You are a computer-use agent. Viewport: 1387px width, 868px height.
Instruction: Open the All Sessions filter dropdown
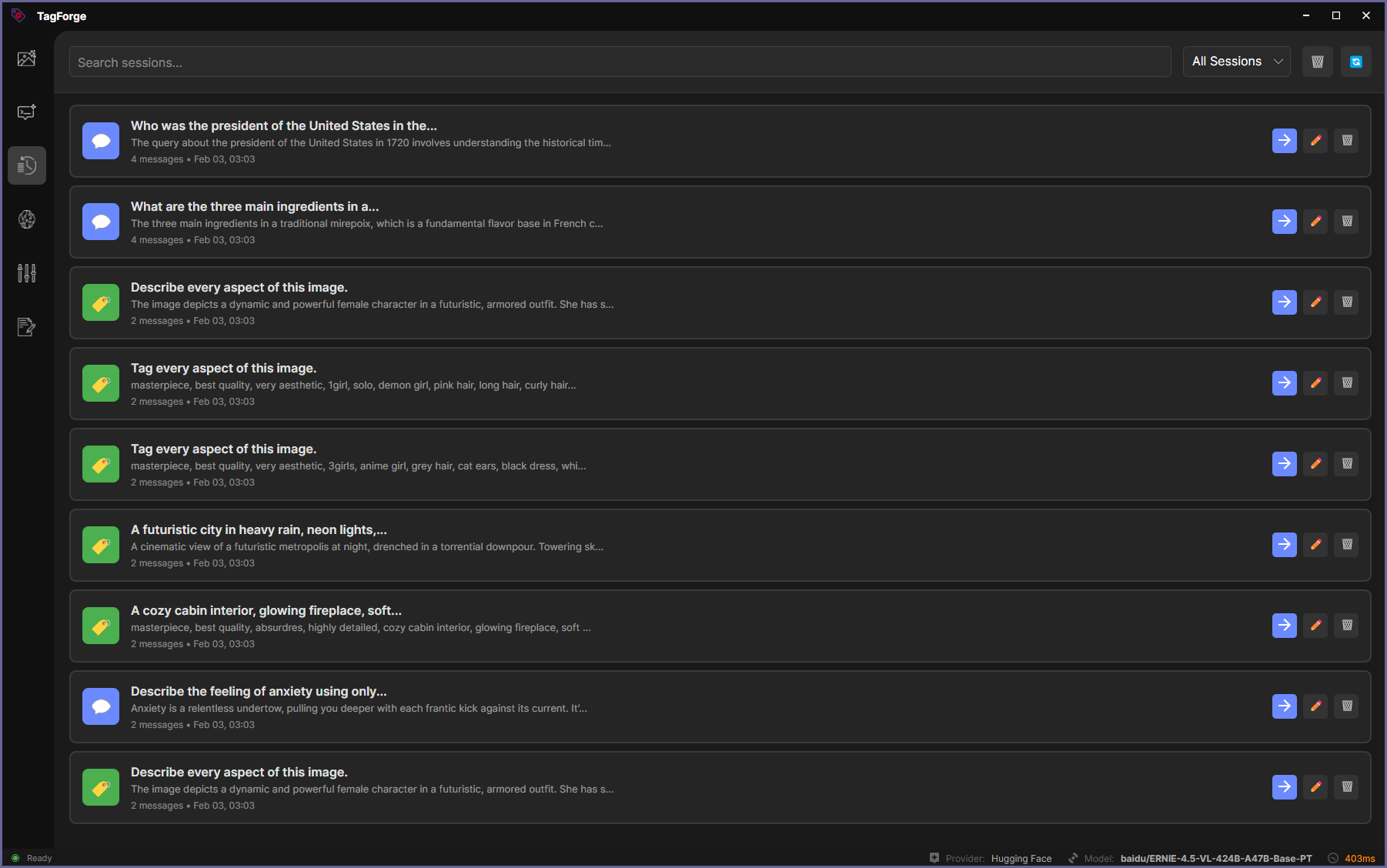[x=1236, y=61]
